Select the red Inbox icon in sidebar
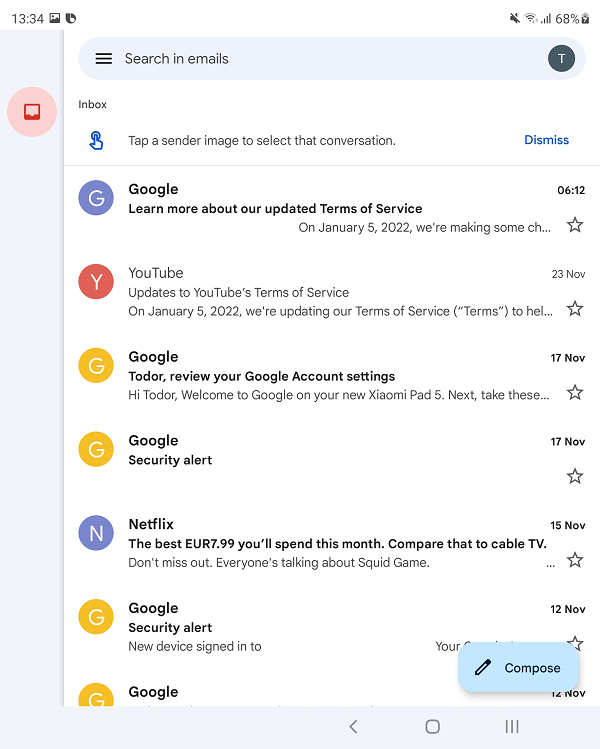 [32, 112]
